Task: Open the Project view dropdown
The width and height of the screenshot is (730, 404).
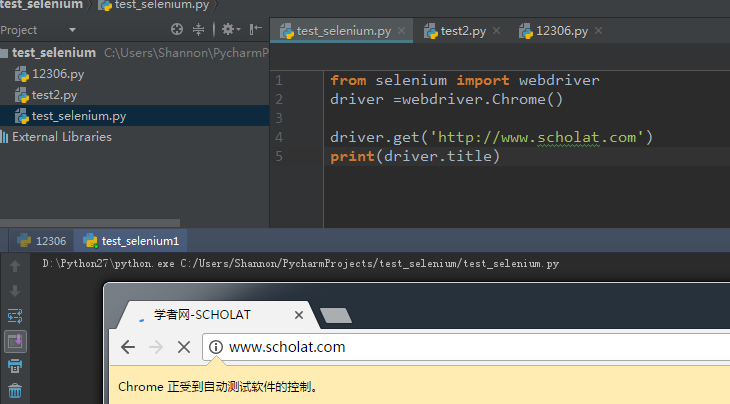Action: click(x=72, y=30)
